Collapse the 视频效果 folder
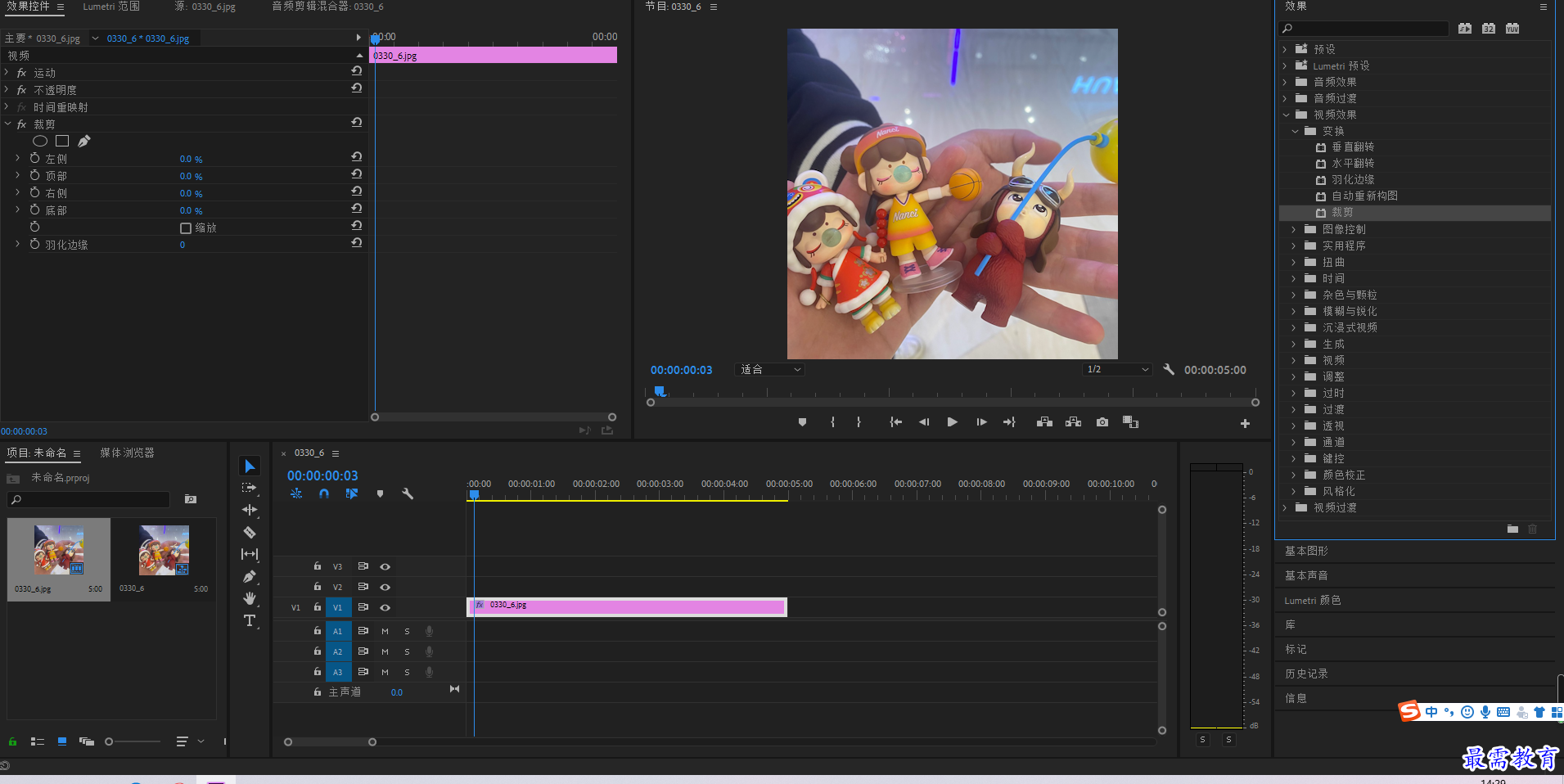The width and height of the screenshot is (1564, 784). pyautogui.click(x=1286, y=115)
